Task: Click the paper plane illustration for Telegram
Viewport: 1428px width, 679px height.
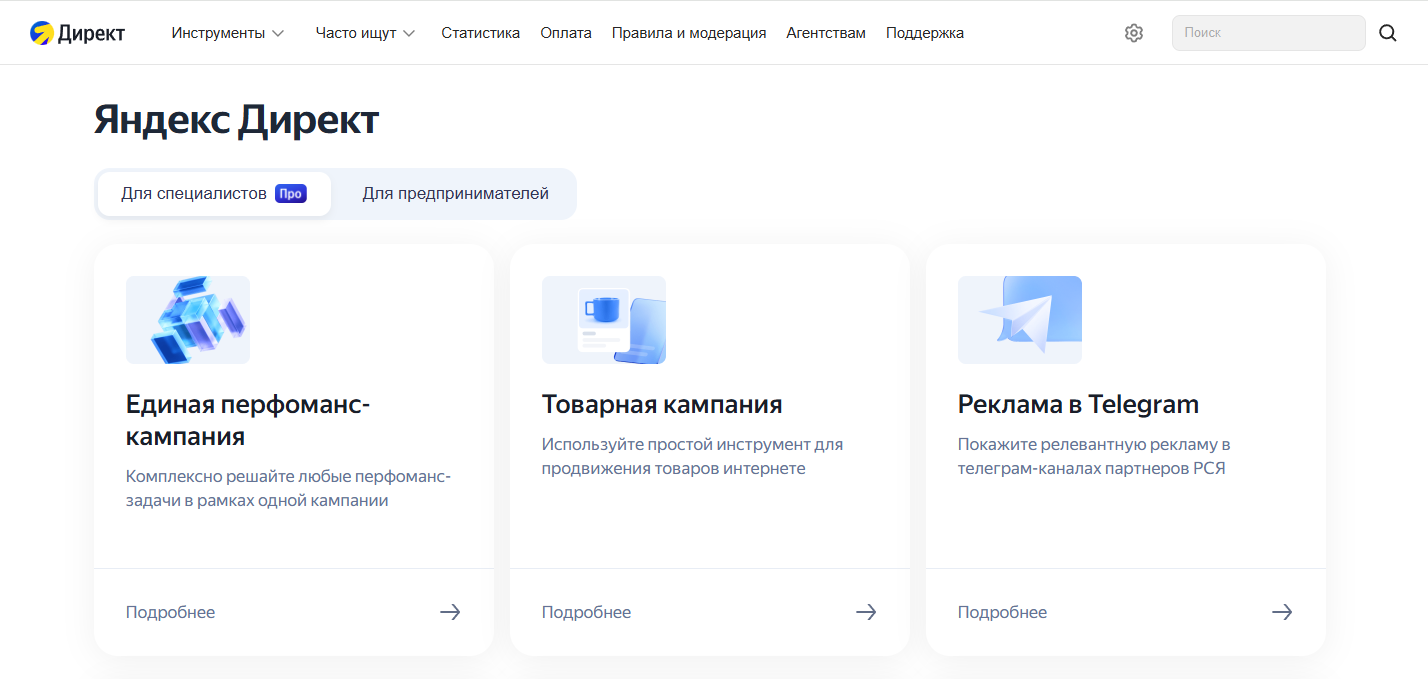Action: coord(1020,320)
